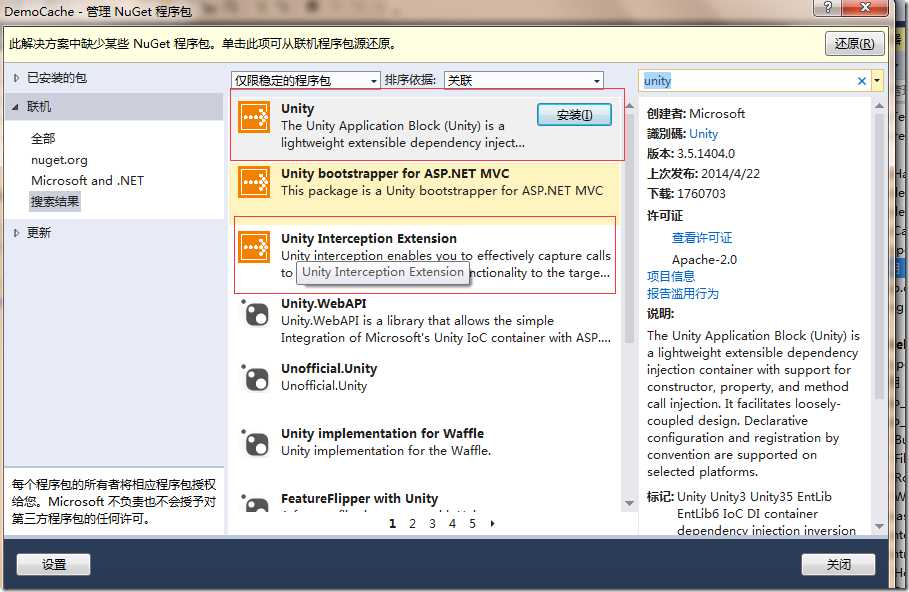Click in the unity search field

click(747, 81)
